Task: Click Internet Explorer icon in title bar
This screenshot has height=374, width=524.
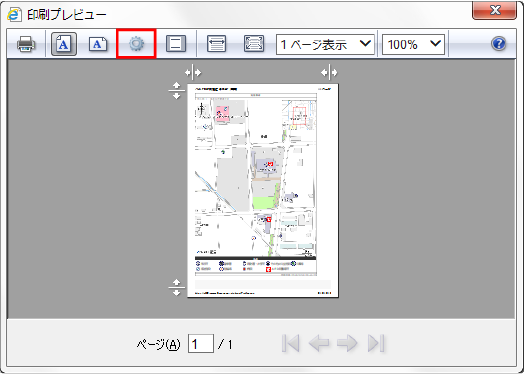Action: (x=14, y=15)
